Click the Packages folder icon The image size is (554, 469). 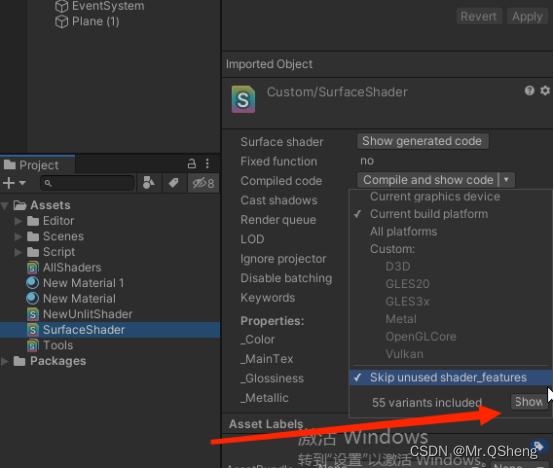pos(19,361)
